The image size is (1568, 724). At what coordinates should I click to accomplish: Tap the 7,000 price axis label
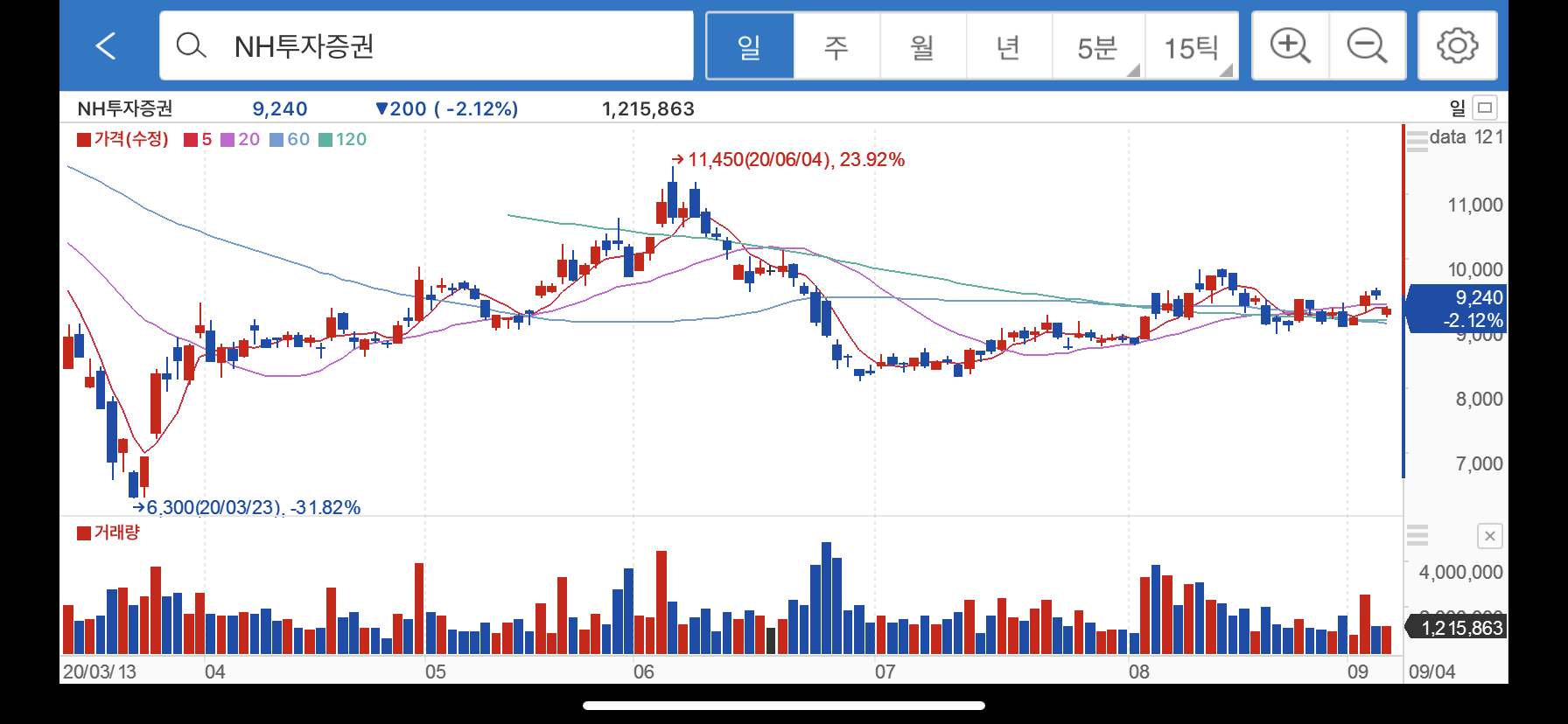[1479, 463]
